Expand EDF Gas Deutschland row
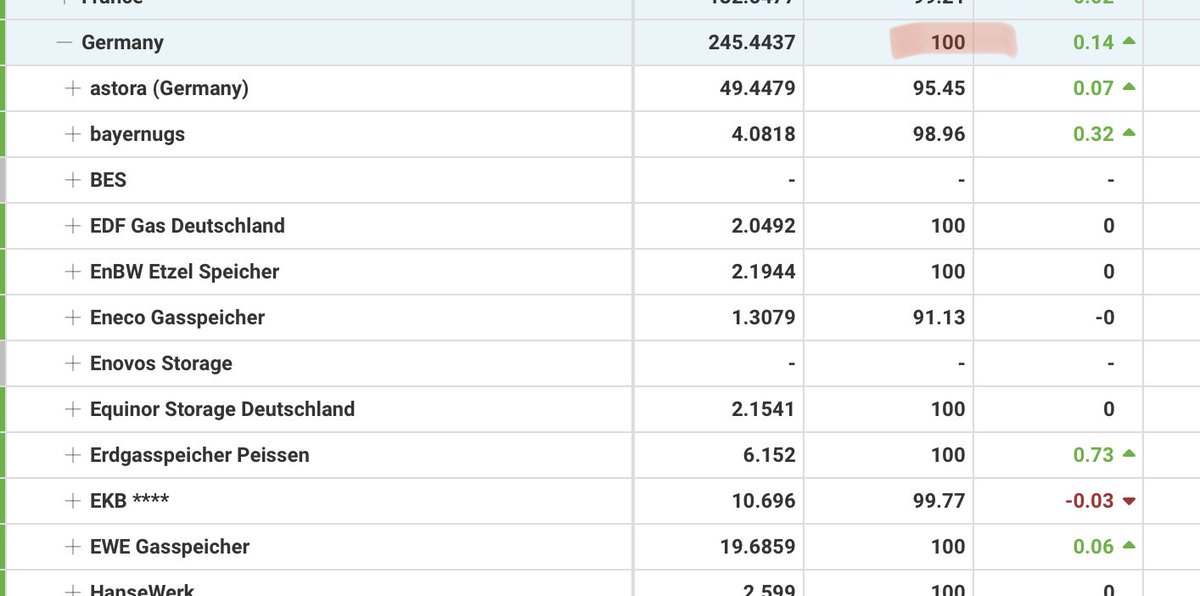 (x=72, y=226)
